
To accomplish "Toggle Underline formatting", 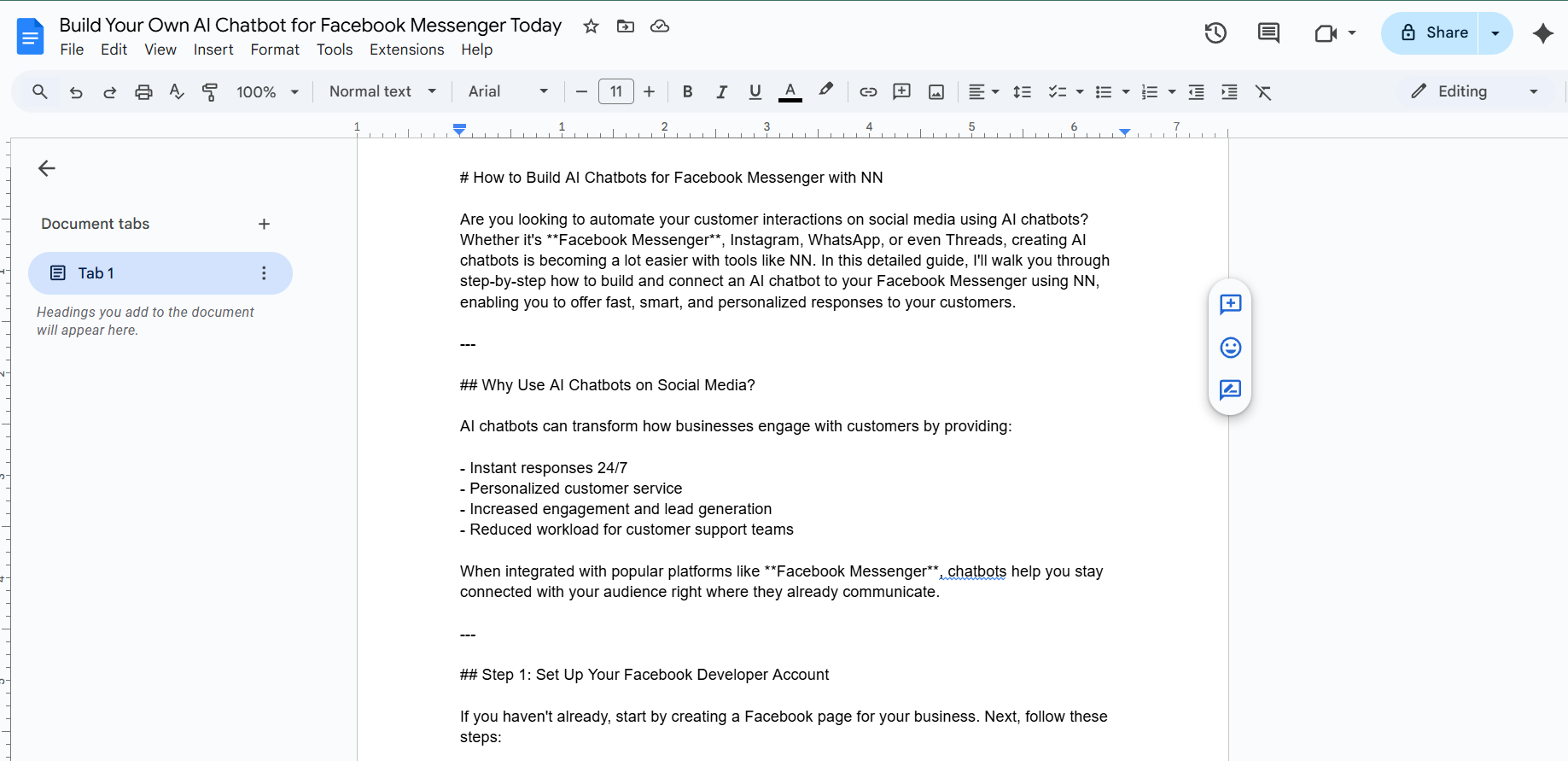I will [x=755, y=92].
